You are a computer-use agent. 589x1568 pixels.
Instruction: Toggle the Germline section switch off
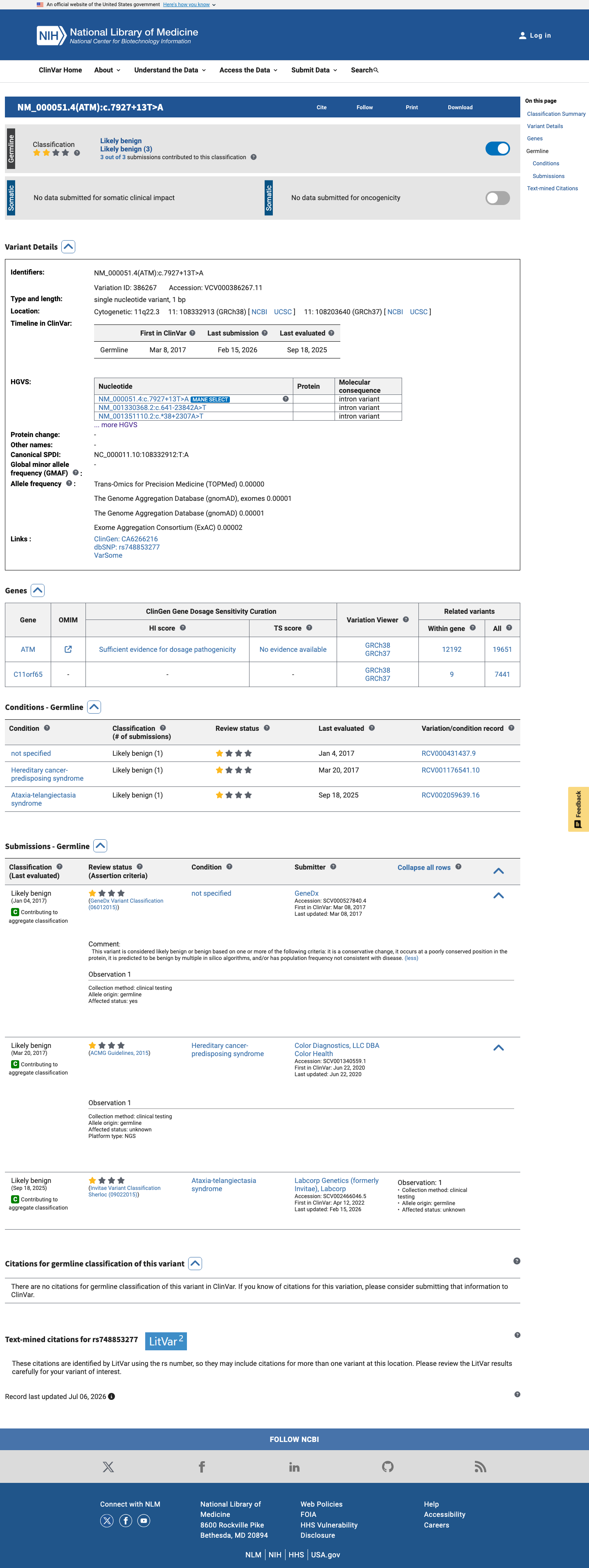(x=498, y=149)
